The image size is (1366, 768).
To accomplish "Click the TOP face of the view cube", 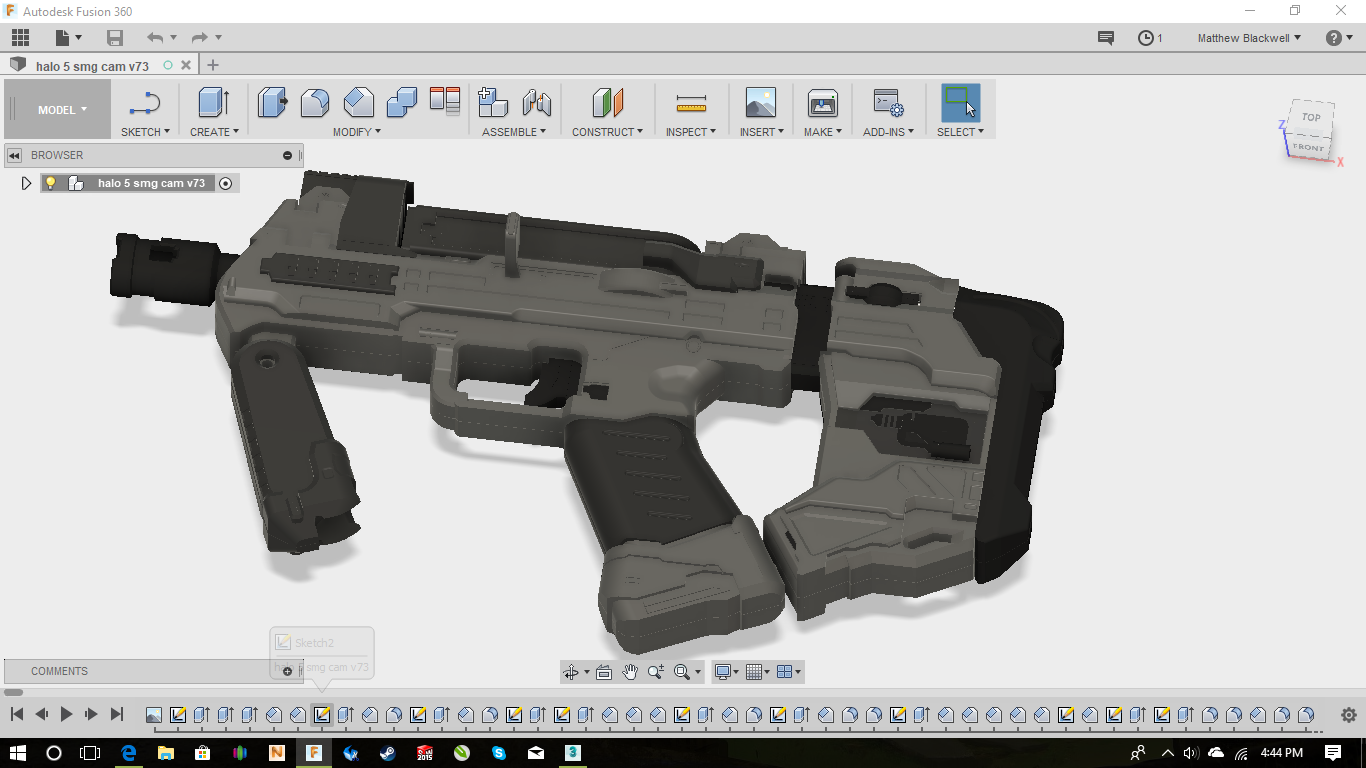I will [x=1310, y=117].
